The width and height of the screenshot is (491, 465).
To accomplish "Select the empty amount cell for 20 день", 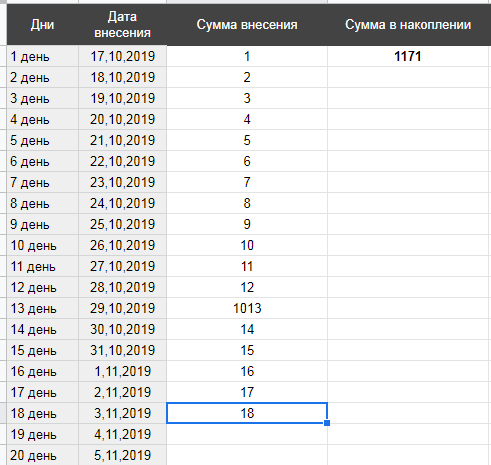I will pyautogui.click(x=247, y=455).
